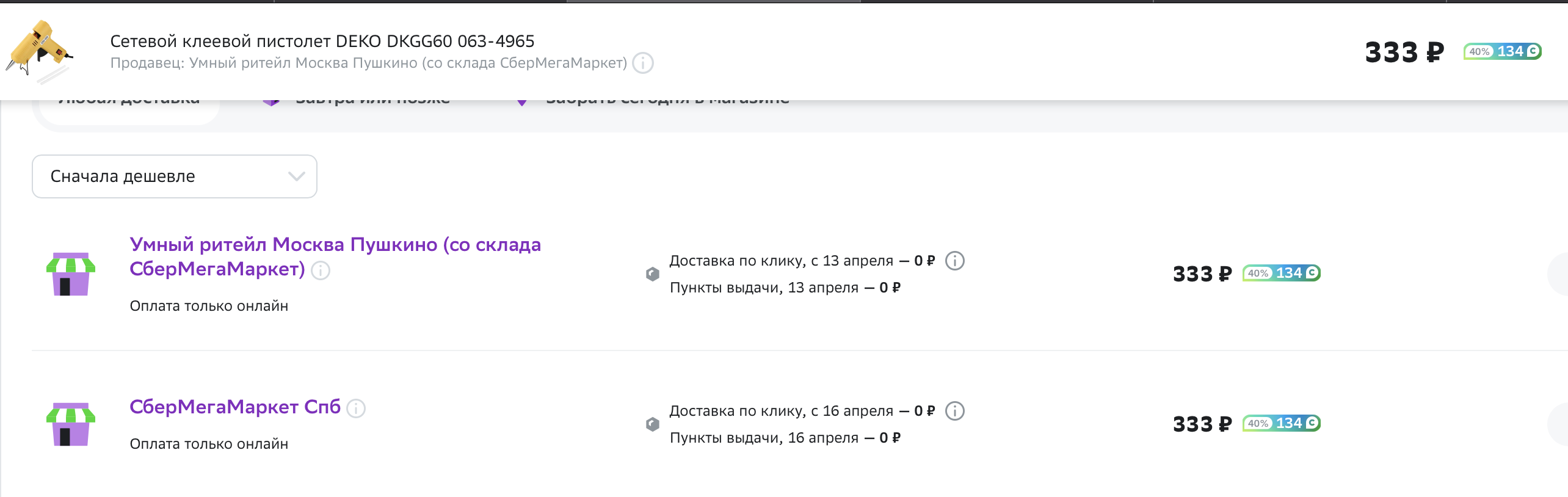Expand sorting via the chevron arrow
Image resolution: width=1568 pixels, height=497 pixels.
pos(296,176)
